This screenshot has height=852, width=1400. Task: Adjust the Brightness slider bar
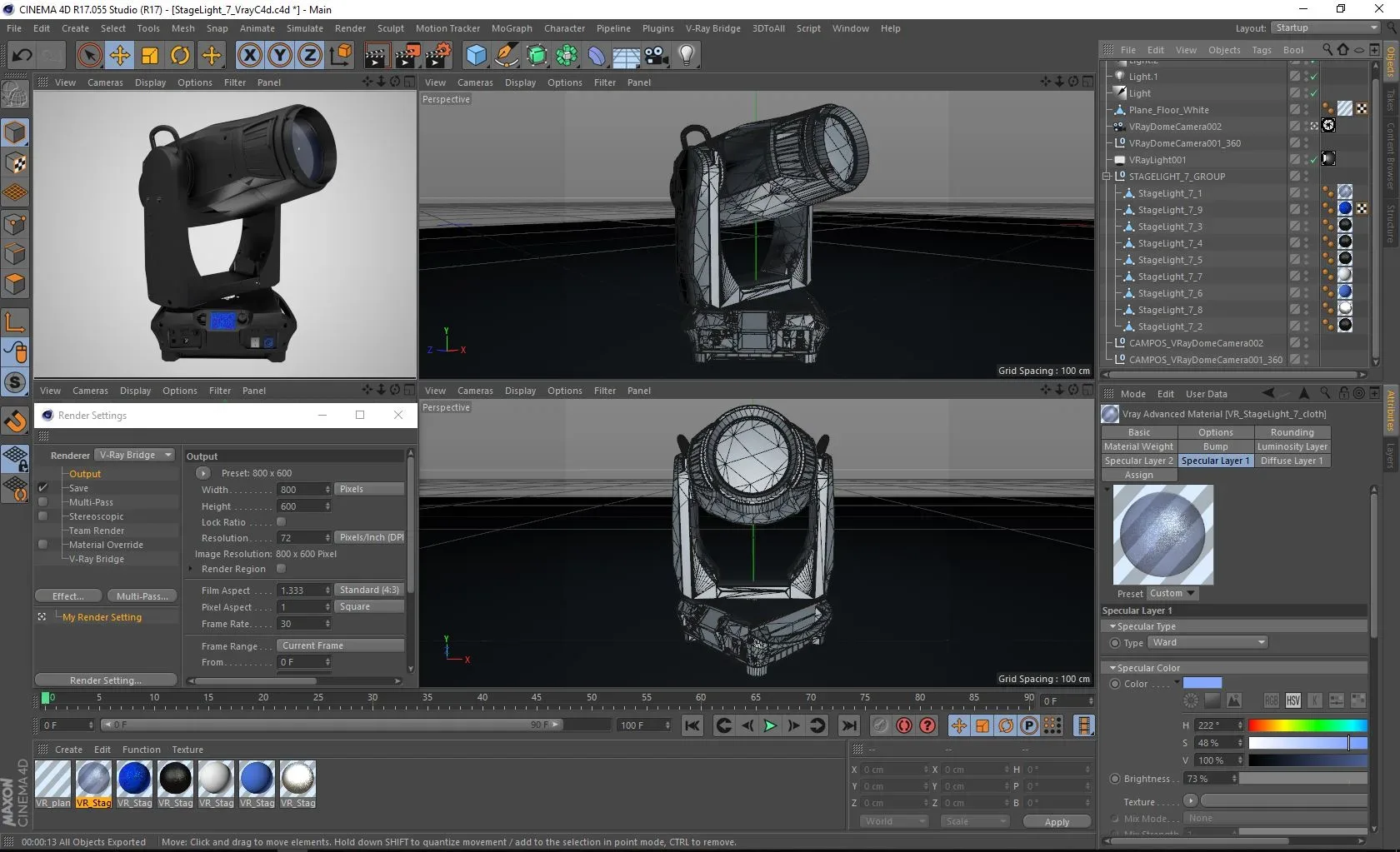pos(1304,779)
